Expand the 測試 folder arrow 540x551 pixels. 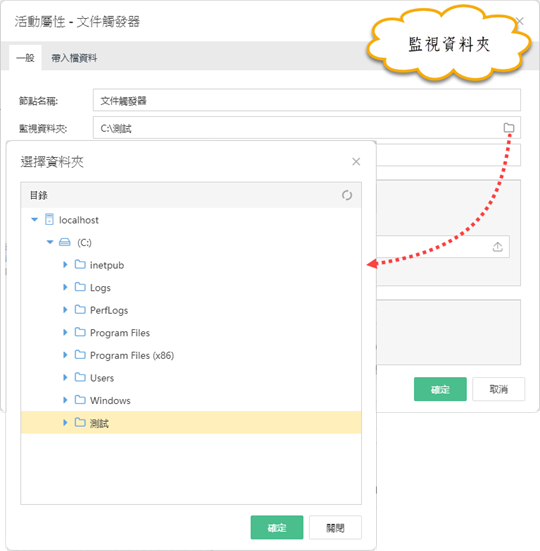click(x=65, y=422)
